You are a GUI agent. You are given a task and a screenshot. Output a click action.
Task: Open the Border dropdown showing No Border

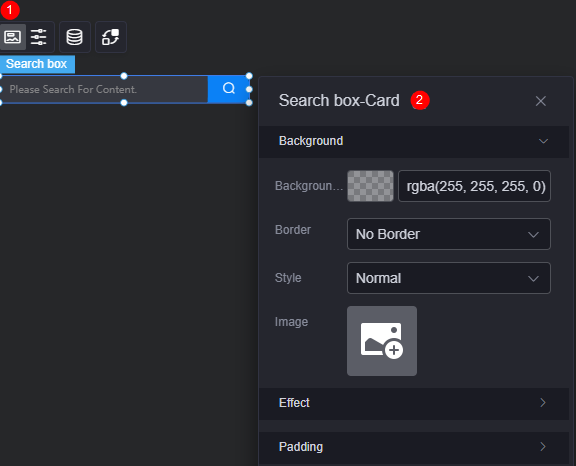pos(449,234)
